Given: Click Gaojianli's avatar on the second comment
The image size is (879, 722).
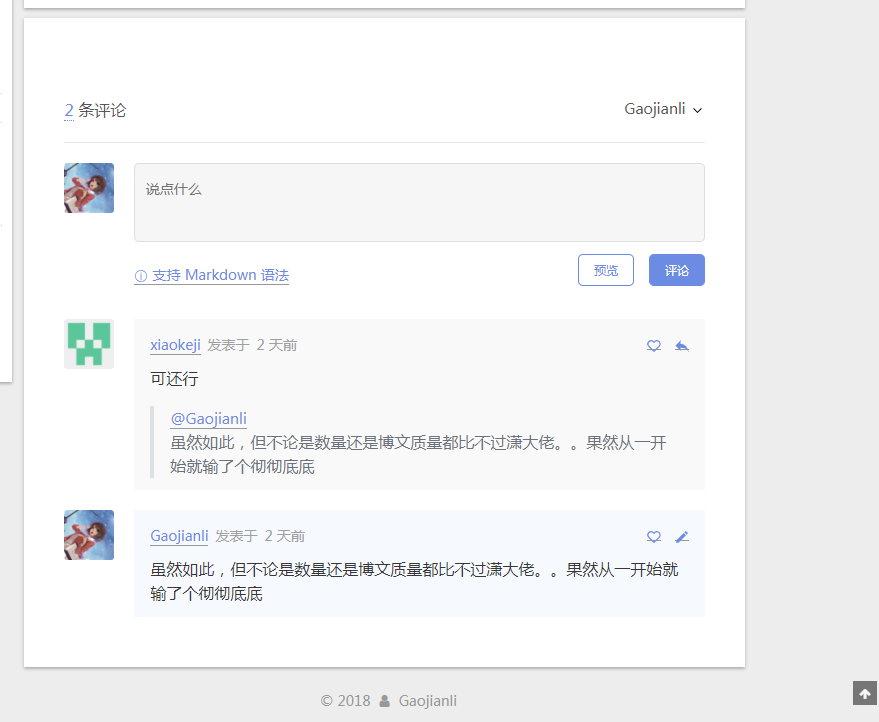Looking at the screenshot, I should pos(88,535).
